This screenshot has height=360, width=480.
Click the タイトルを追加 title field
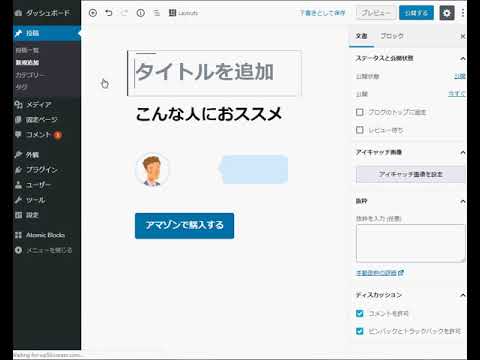(x=215, y=73)
